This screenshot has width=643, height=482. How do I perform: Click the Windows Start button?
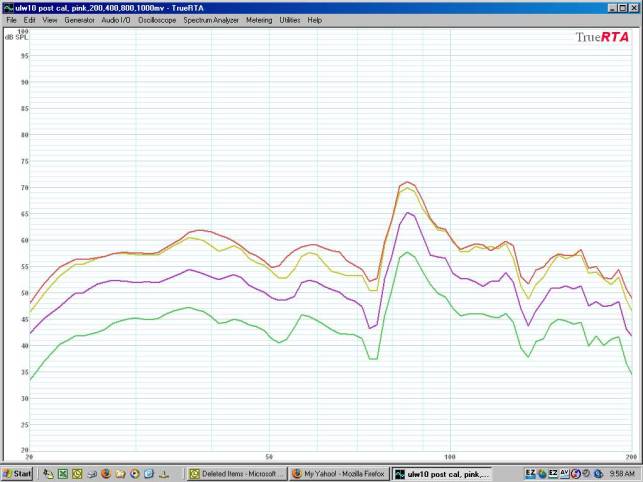[x=18, y=473]
